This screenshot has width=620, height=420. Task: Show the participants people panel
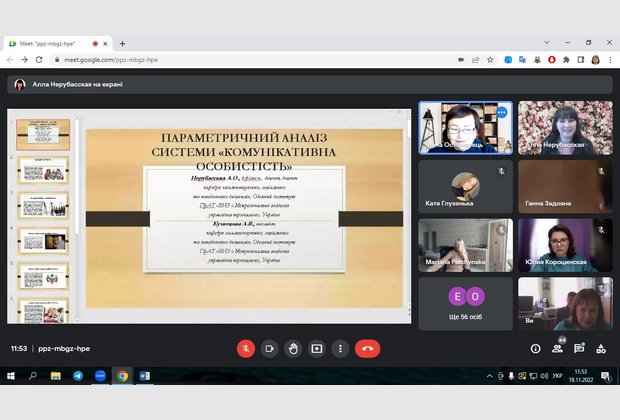click(x=557, y=349)
